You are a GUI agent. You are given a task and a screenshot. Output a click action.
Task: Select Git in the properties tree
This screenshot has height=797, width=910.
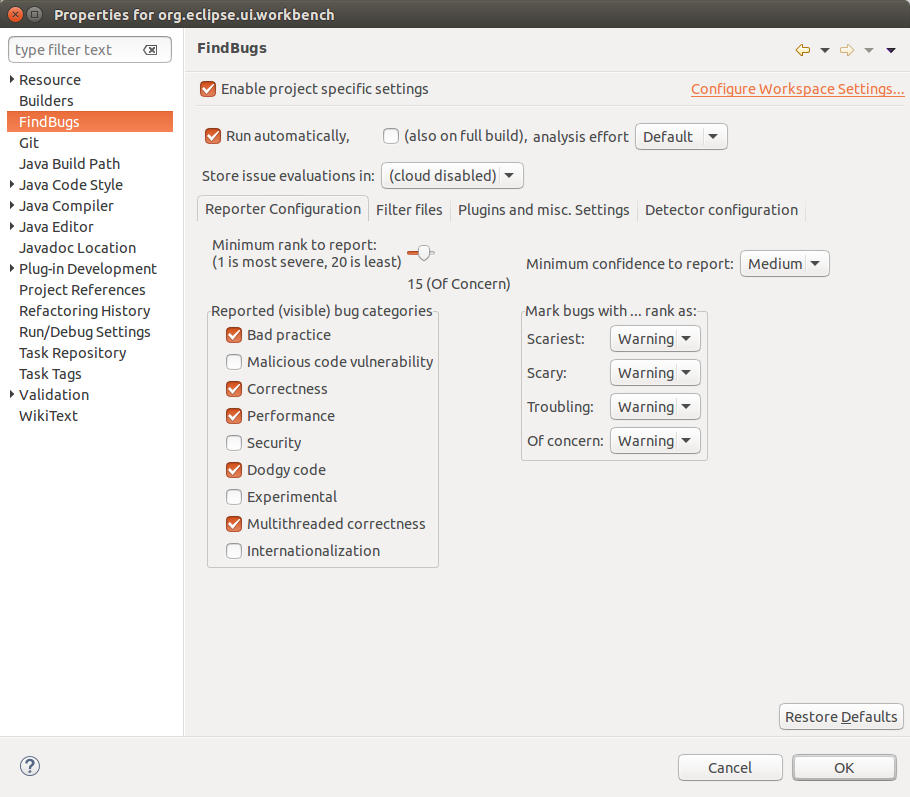click(29, 143)
